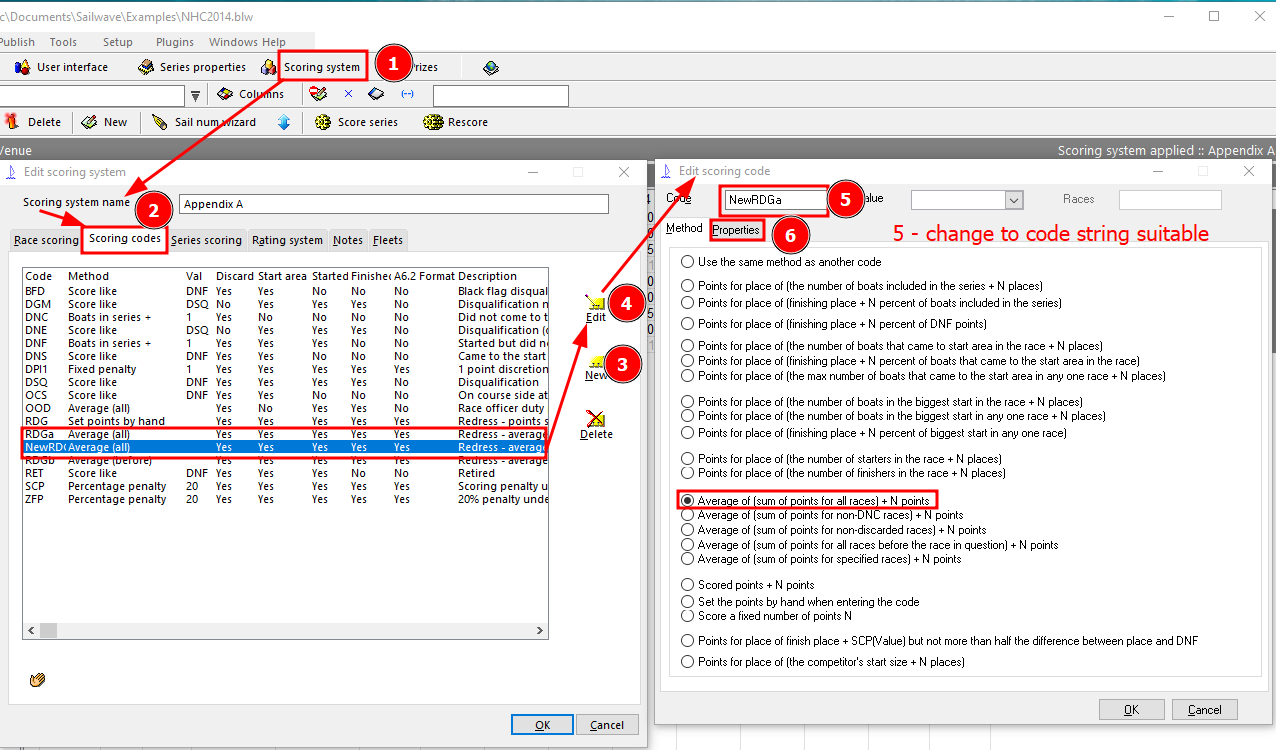Click the blue X icon beside the Columns button
Image resolution: width=1276 pixels, height=750 pixels.
click(x=348, y=94)
